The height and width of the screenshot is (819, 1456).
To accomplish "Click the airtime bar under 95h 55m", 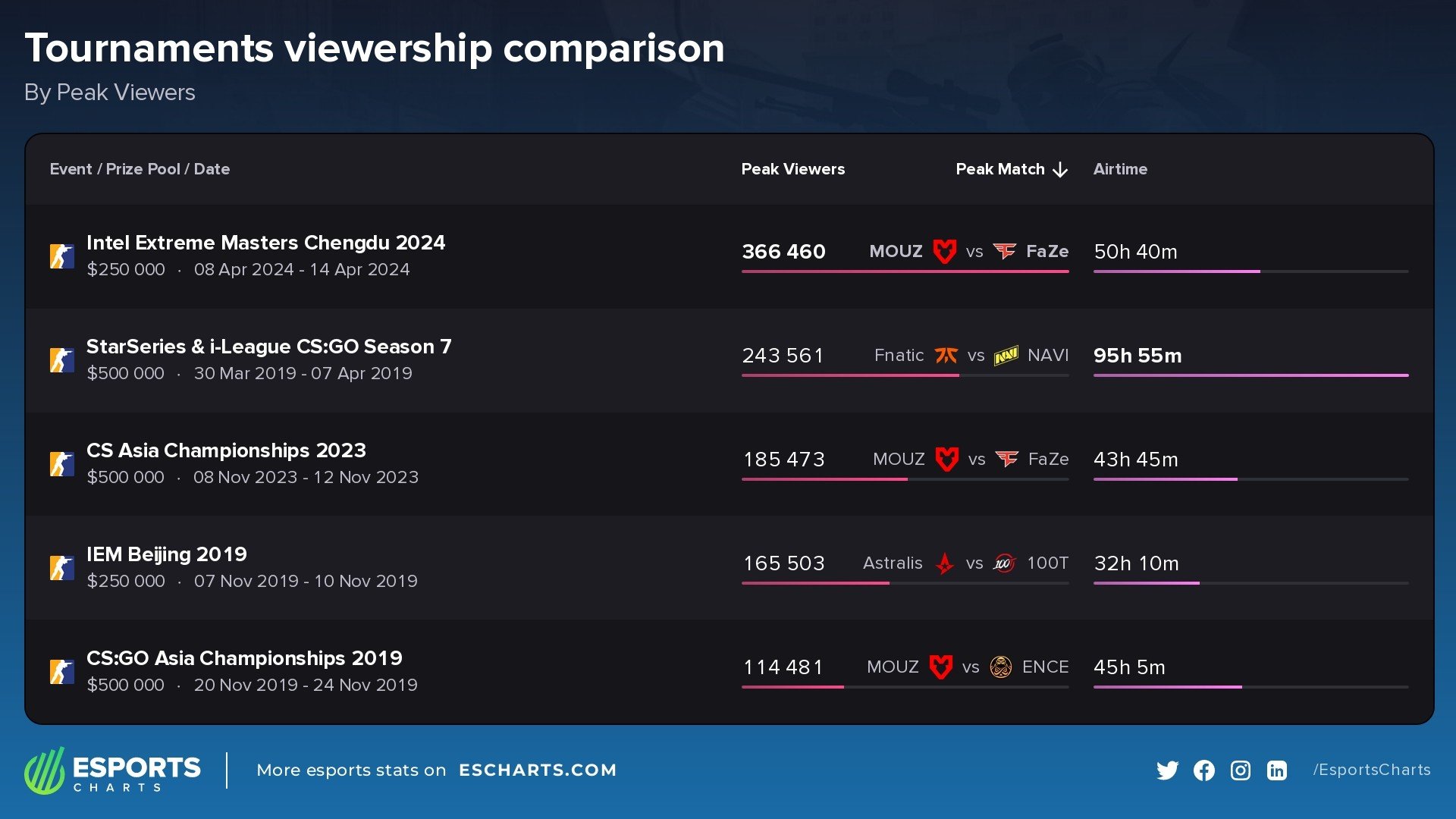I will coord(1250,375).
